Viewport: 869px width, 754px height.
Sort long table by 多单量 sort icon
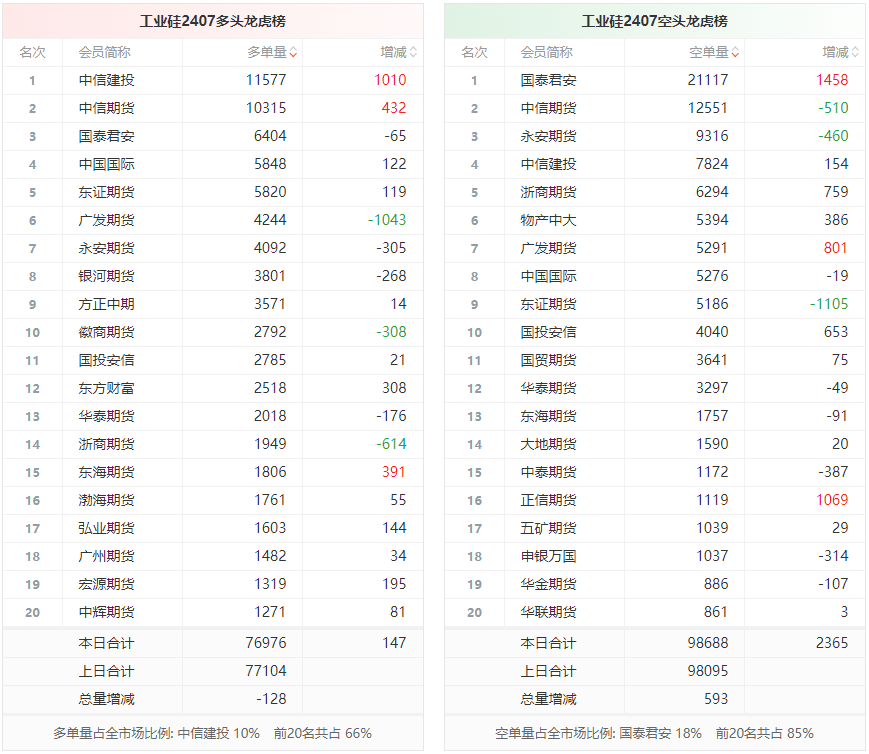click(x=293, y=53)
